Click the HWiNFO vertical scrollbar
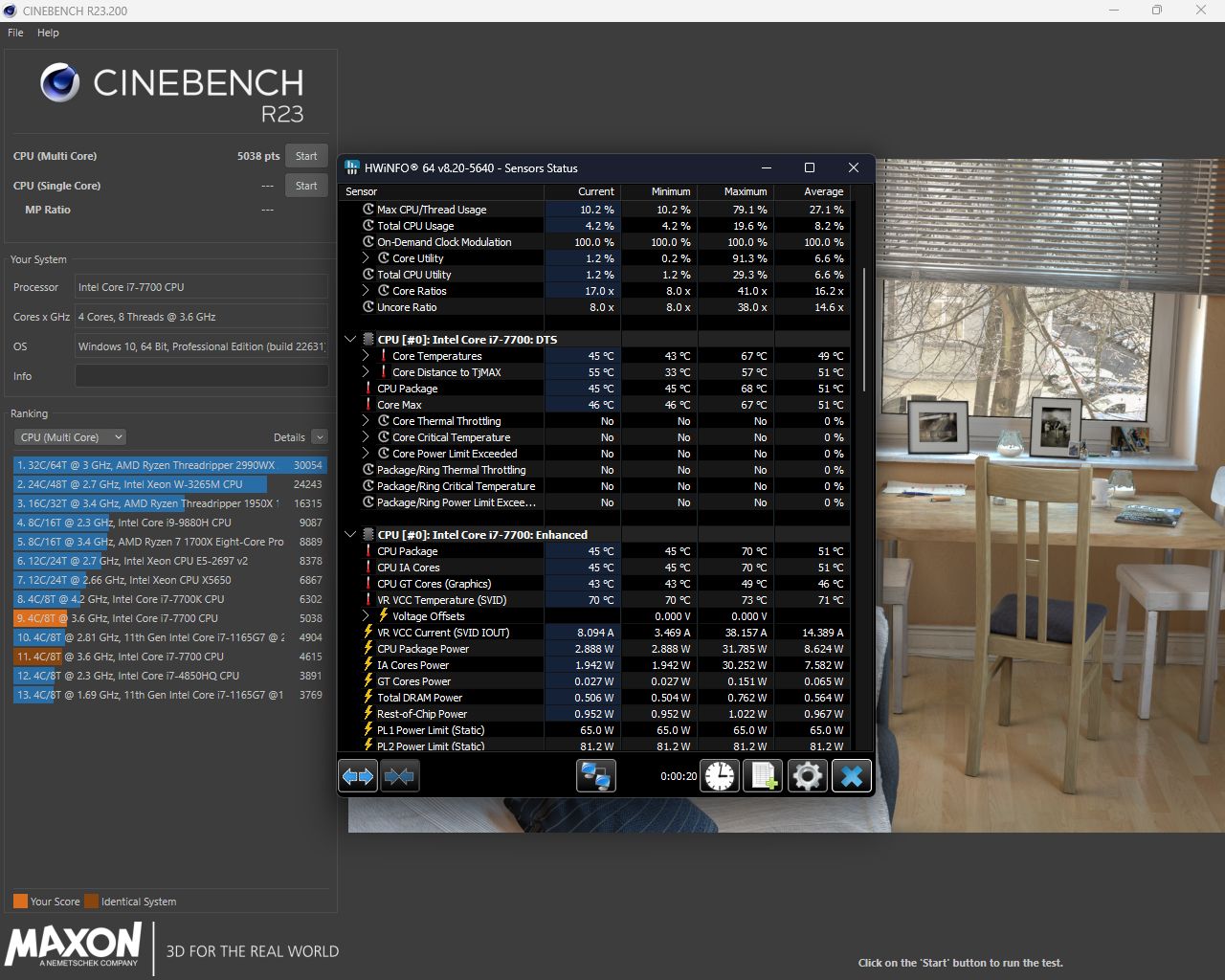 tap(864, 330)
